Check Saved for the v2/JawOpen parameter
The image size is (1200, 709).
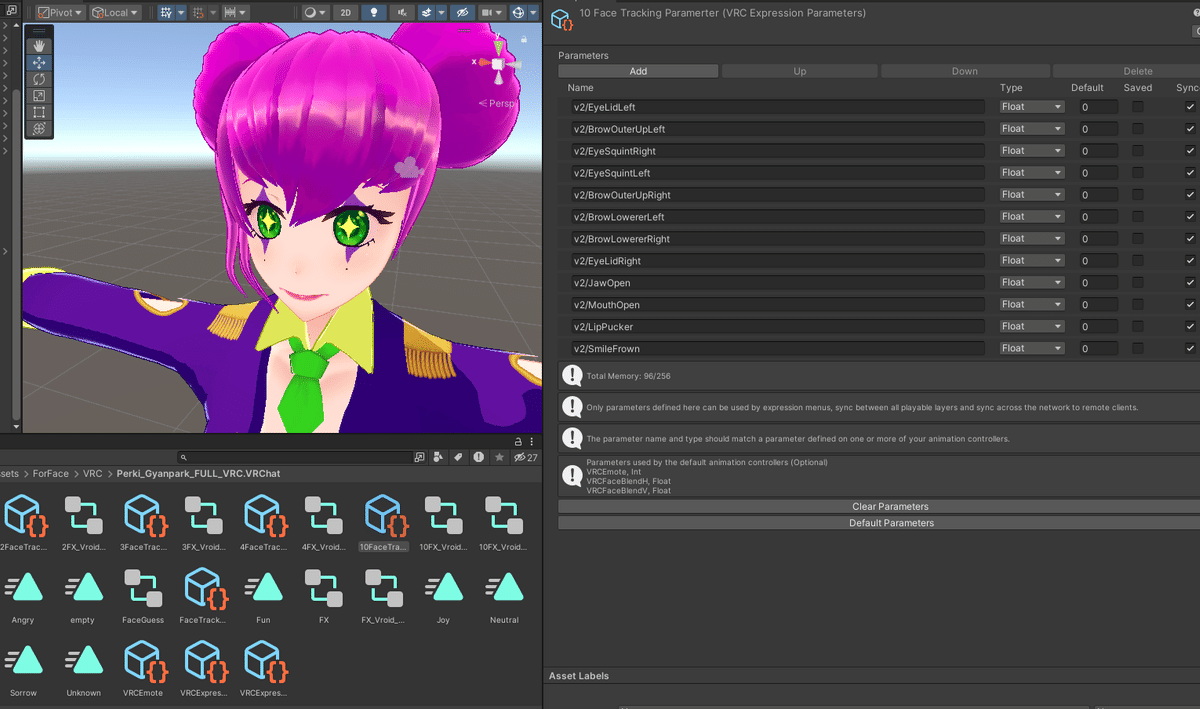point(1139,282)
